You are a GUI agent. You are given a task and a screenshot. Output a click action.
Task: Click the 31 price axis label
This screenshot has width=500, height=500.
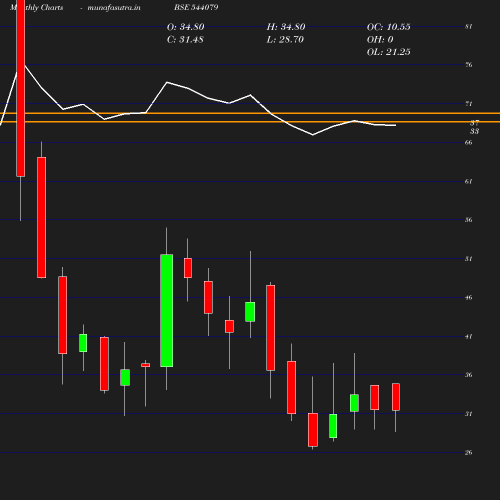tap(469, 414)
